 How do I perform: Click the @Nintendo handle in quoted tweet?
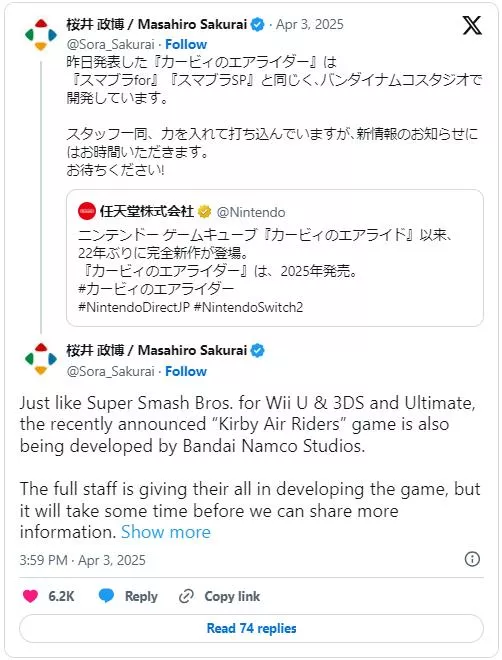pos(251,212)
